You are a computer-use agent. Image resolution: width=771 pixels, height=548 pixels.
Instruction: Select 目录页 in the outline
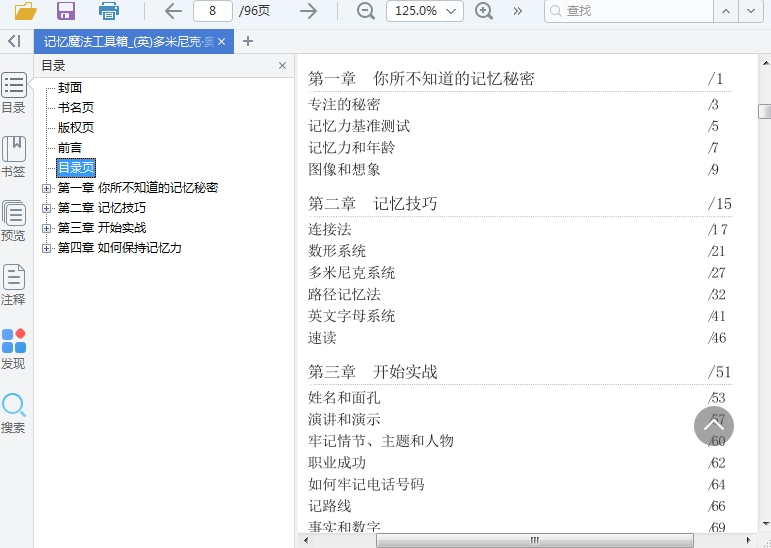pyautogui.click(x=76, y=168)
